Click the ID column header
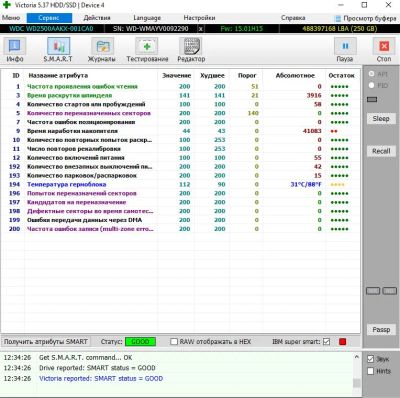Image resolution: width=400 pixels, height=398 pixels. coord(16,76)
